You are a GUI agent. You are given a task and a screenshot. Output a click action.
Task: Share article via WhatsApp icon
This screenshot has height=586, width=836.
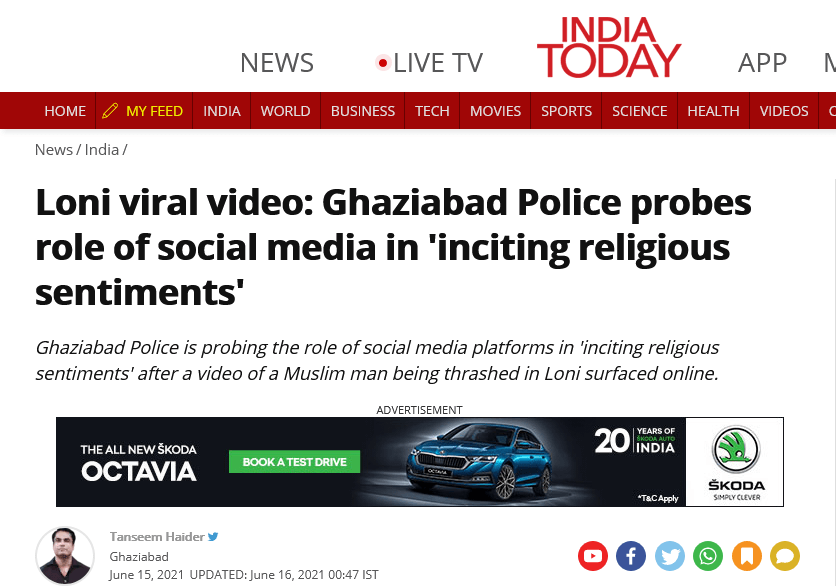click(708, 556)
